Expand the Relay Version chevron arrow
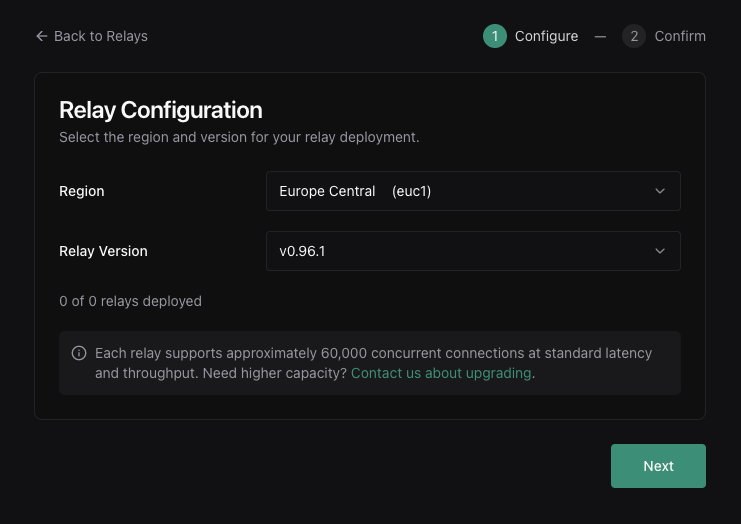The image size is (741, 524). pyautogui.click(x=660, y=251)
